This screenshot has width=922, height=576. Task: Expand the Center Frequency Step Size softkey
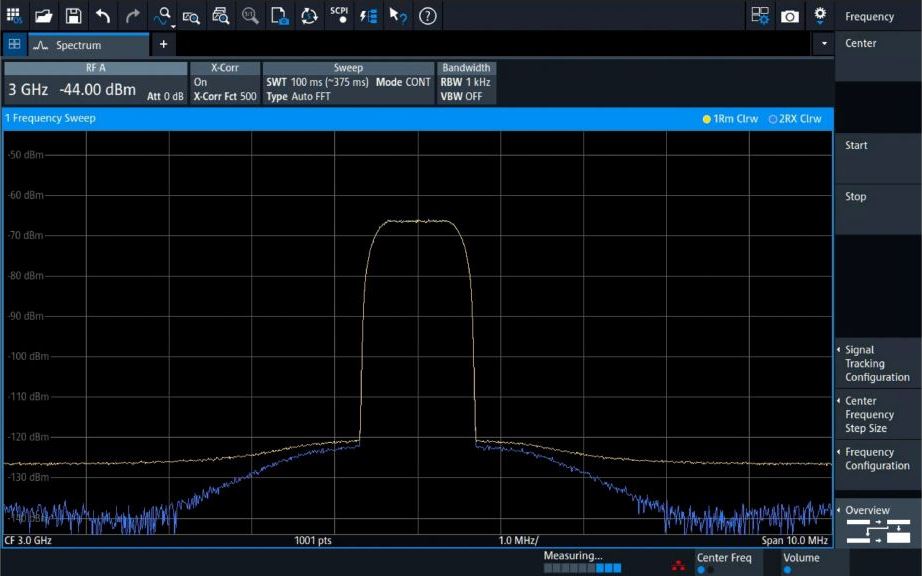876,415
